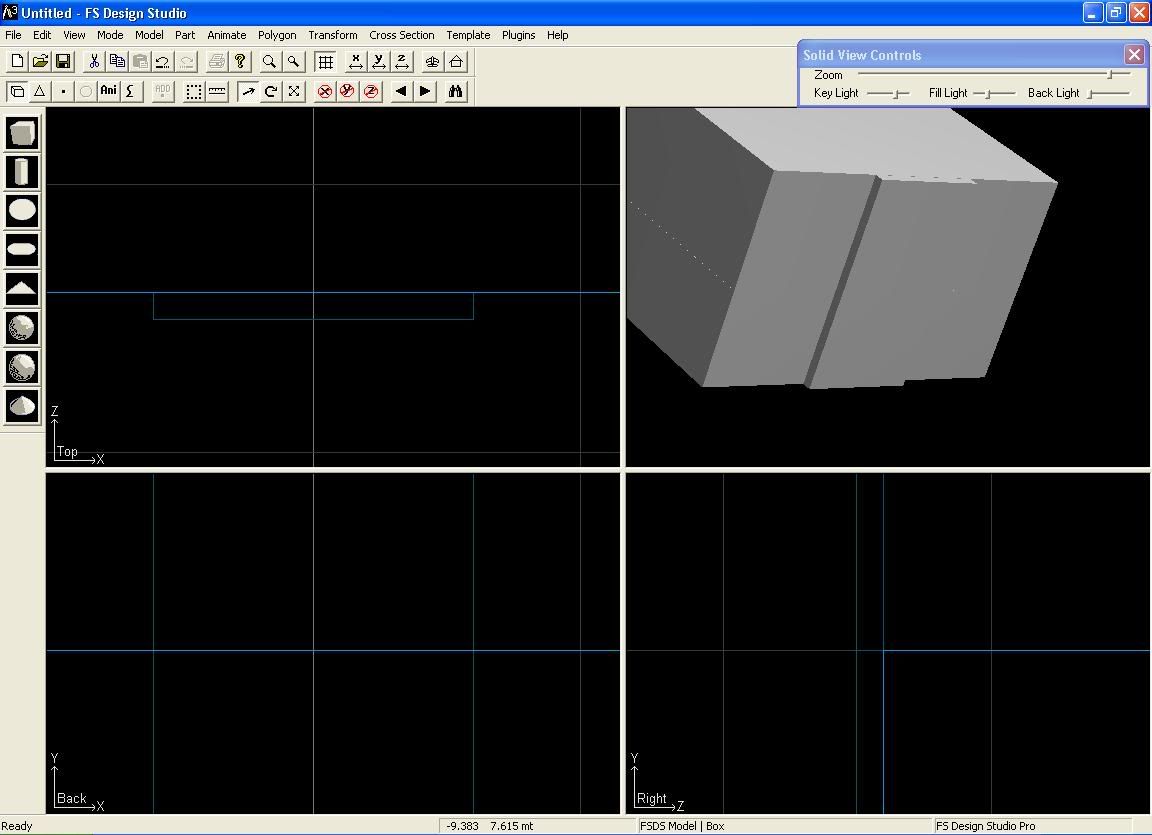1152x835 pixels.
Task: Undo the last action in the toolbar
Action: click(x=163, y=62)
